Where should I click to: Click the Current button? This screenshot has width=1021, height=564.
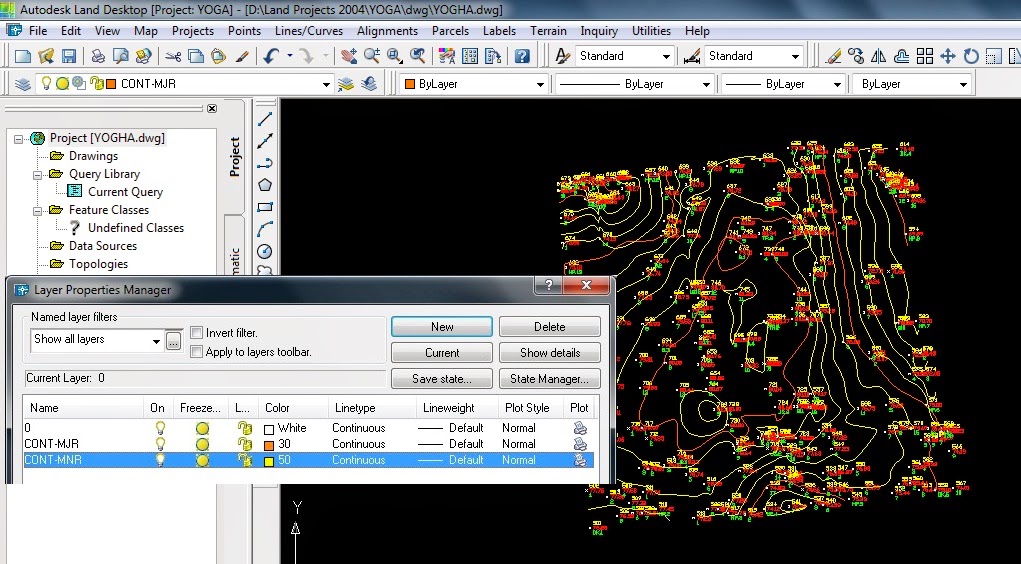click(x=442, y=352)
